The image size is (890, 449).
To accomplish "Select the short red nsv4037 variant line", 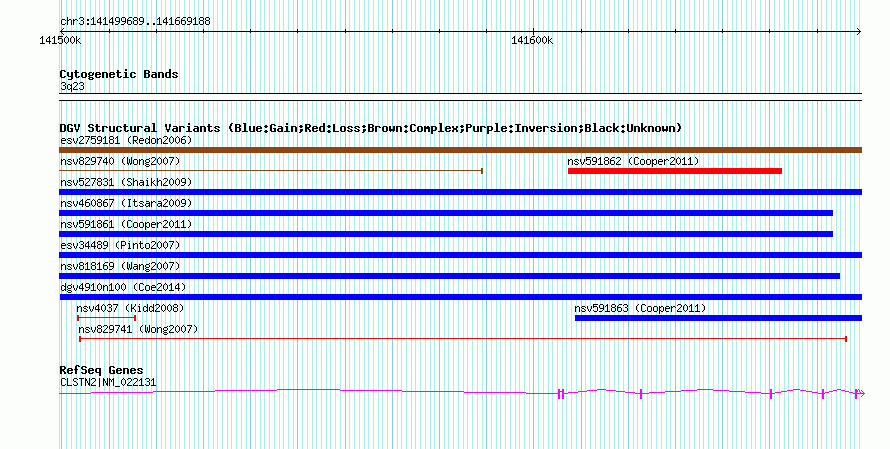I will pos(106,318).
